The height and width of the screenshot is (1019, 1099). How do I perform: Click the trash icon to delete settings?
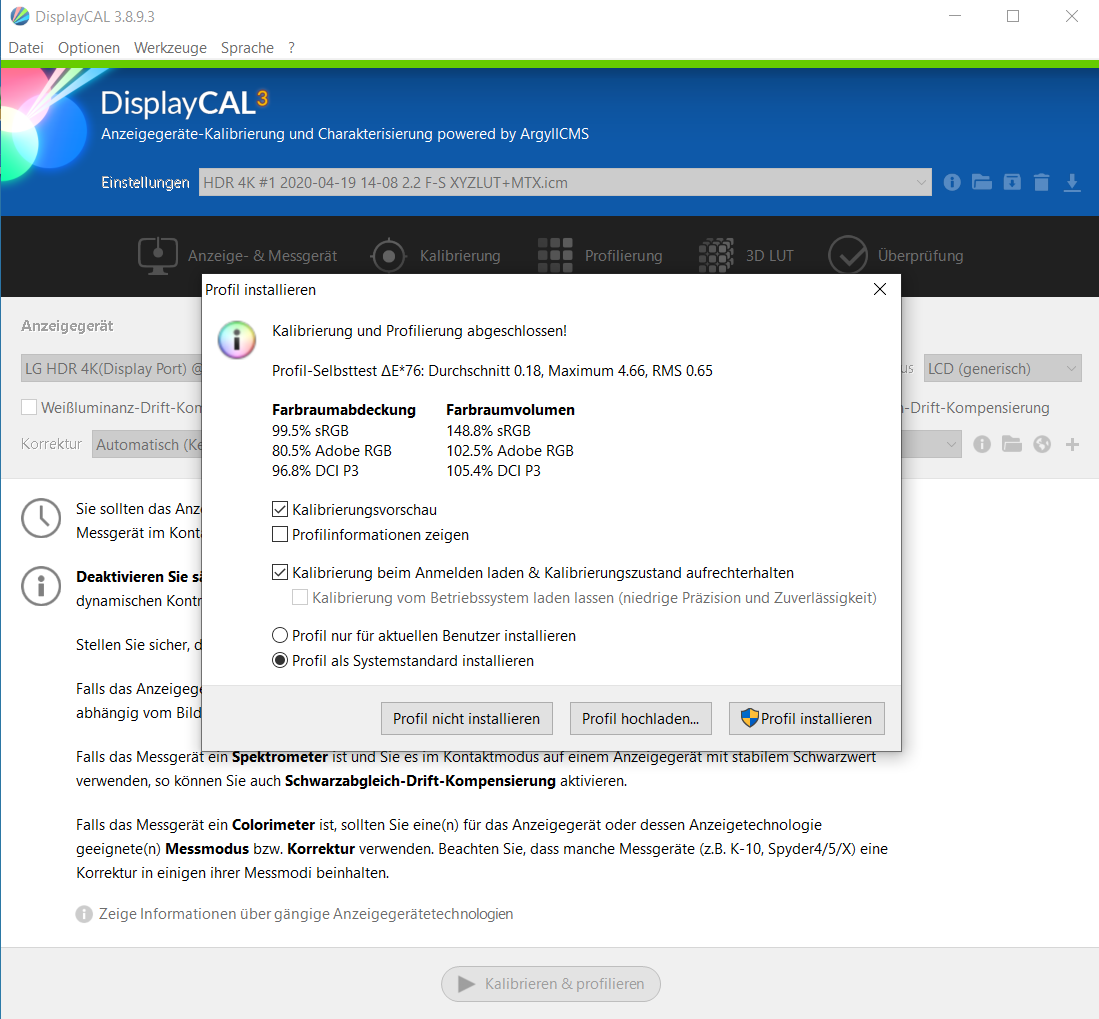pos(1042,182)
